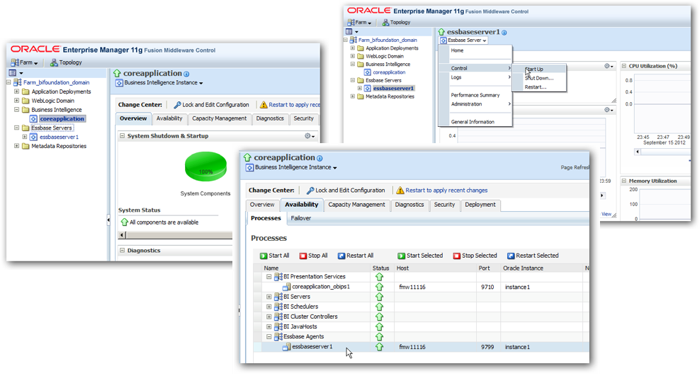Image resolution: width=700 pixels, height=374 pixels.
Task: Click the left arrow of System Status scrollbar
Action: 122,235
